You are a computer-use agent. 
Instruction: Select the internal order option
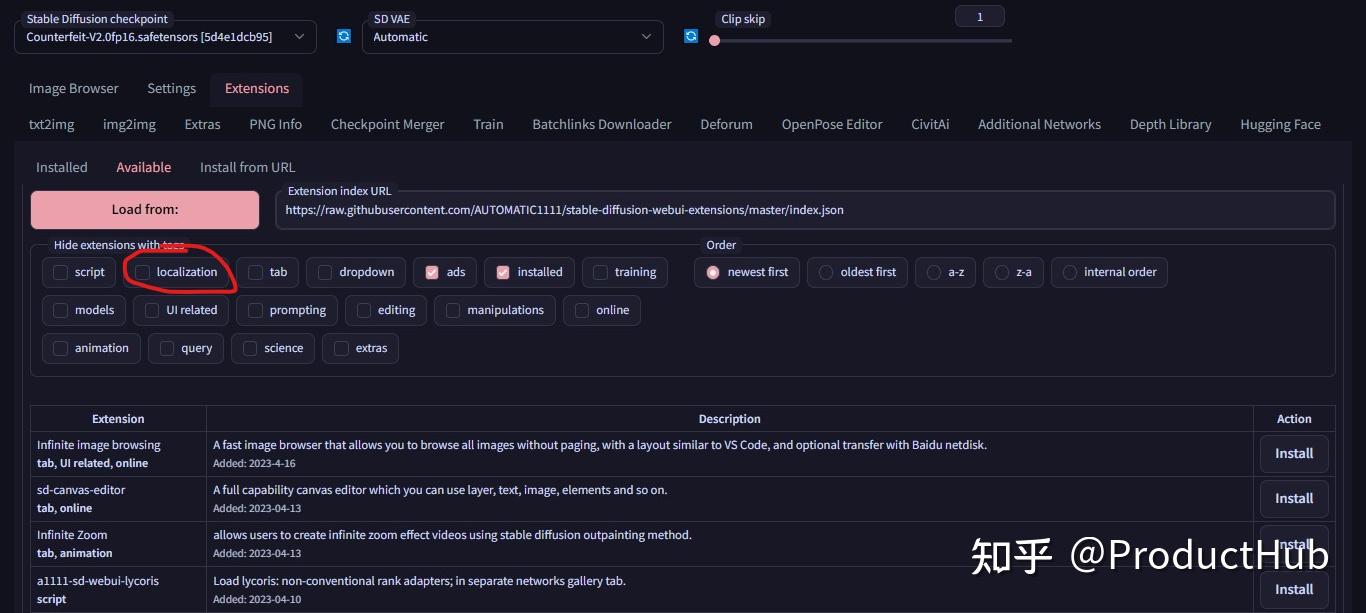coord(1109,272)
